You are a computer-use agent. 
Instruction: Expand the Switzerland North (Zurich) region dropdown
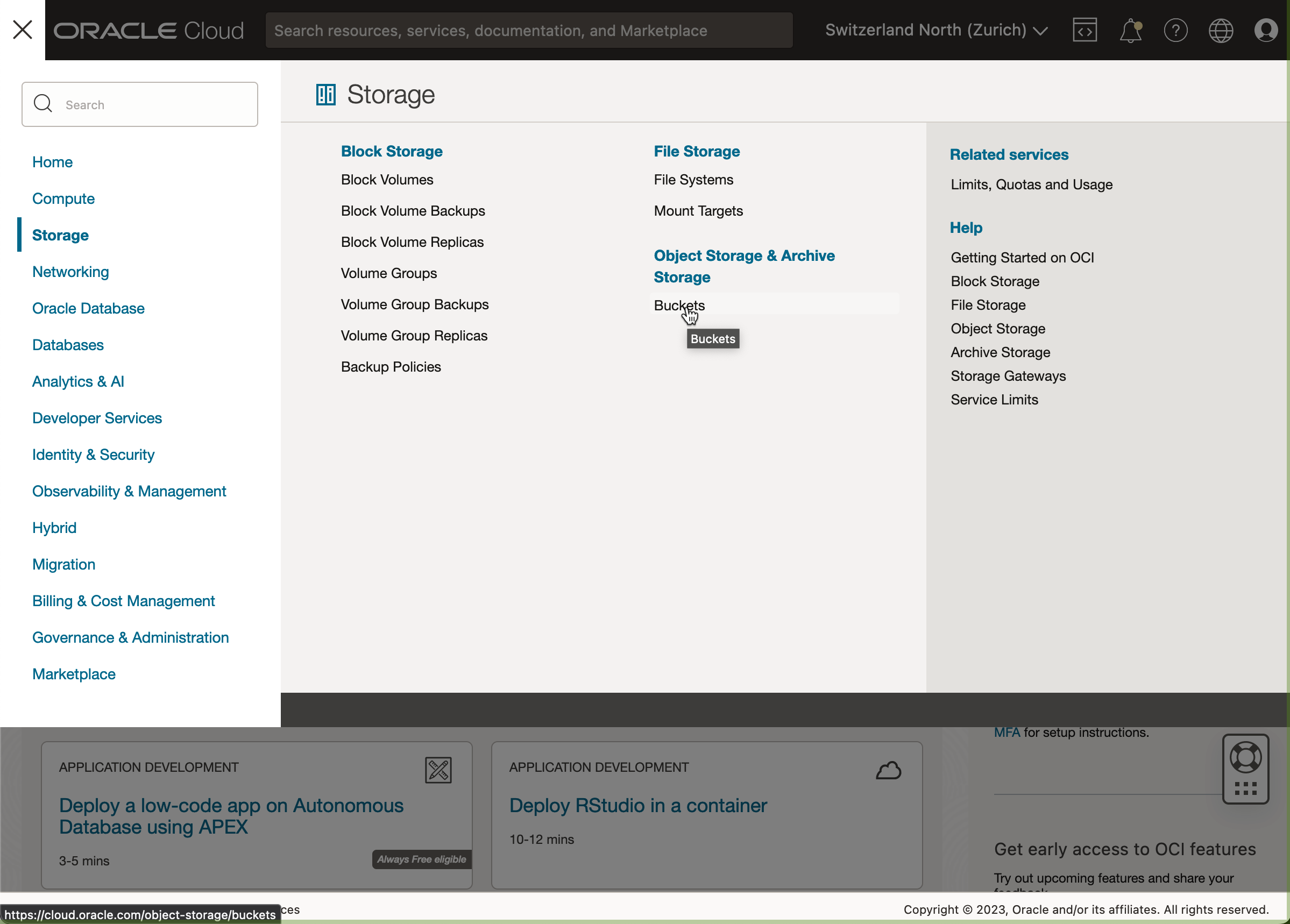pyautogui.click(x=936, y=30)
